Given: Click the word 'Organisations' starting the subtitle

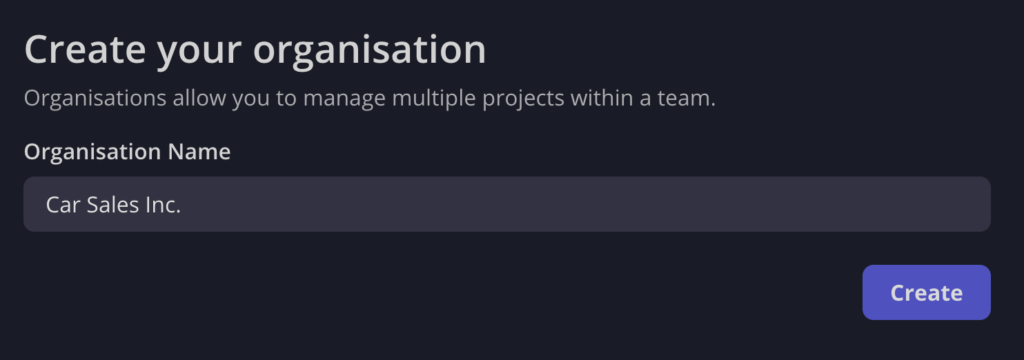Looking at the screenshot, I should [x=95, y=99].
